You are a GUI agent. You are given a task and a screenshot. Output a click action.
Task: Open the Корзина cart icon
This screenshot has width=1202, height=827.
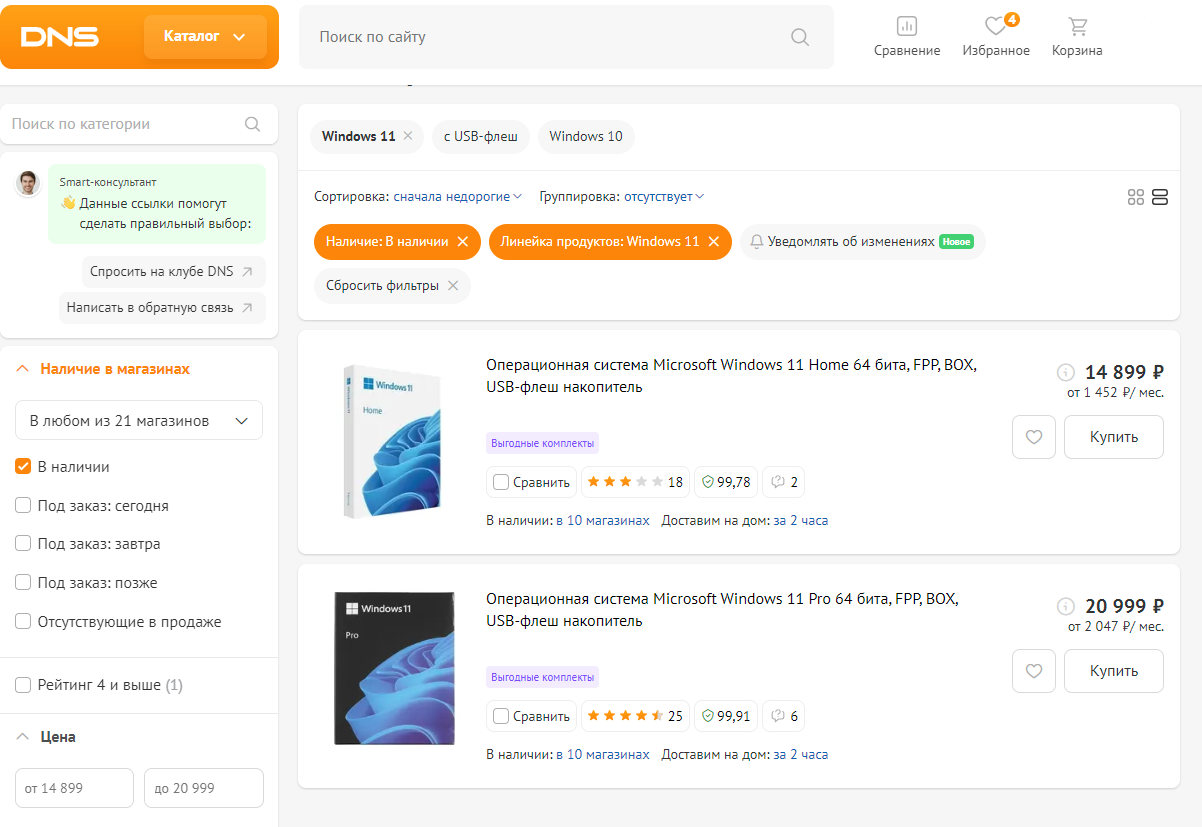(1077, 27)
